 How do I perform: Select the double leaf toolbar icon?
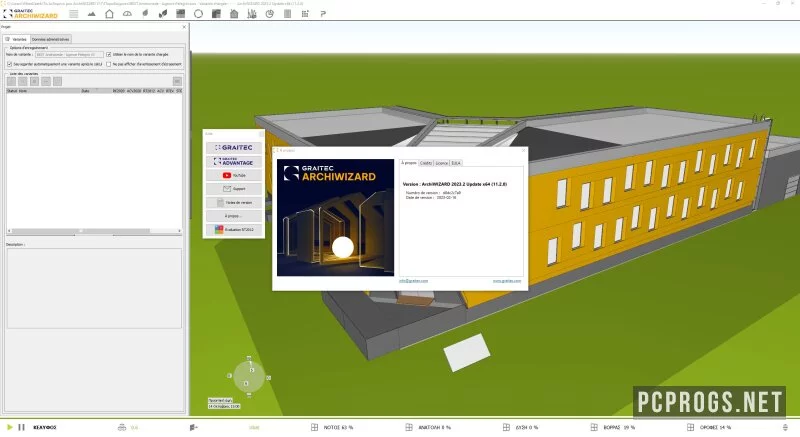click(x=163, y=14)
